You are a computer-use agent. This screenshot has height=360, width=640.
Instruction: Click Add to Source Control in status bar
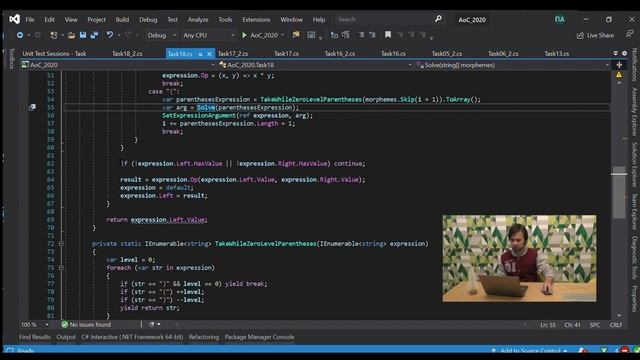(530, 351)
